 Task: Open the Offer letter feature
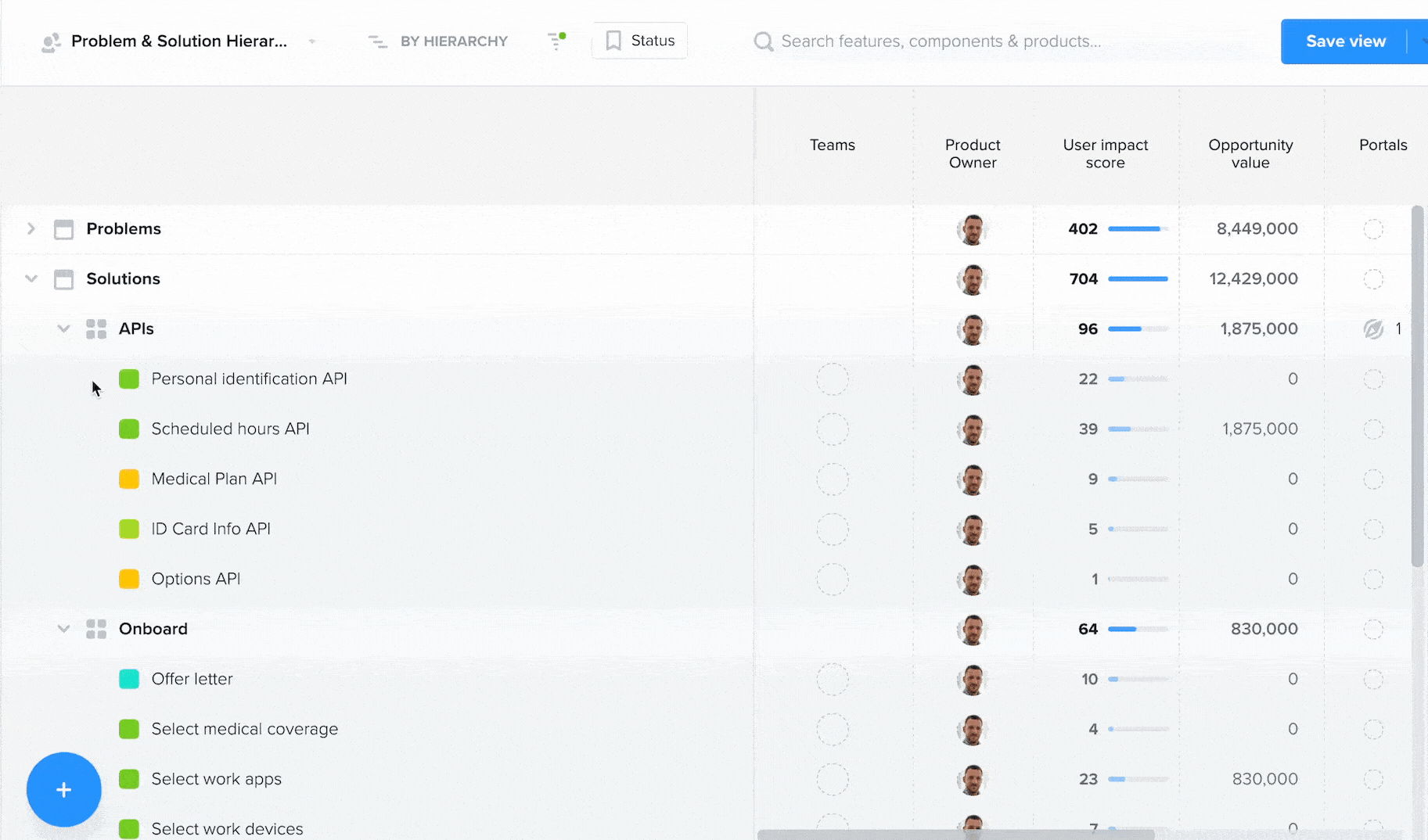(x=192, y=679)
